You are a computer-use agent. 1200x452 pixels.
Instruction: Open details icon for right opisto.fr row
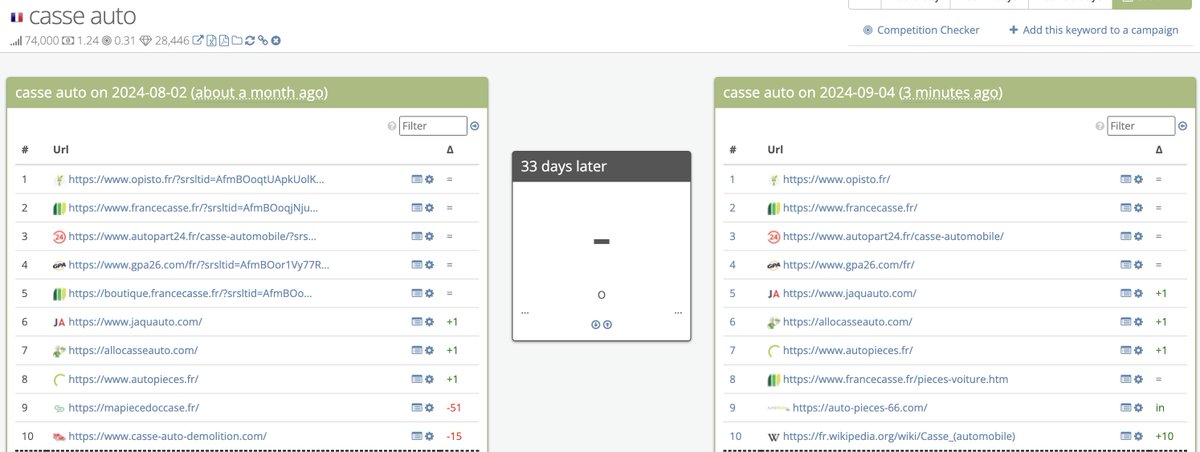point(1125,179)
